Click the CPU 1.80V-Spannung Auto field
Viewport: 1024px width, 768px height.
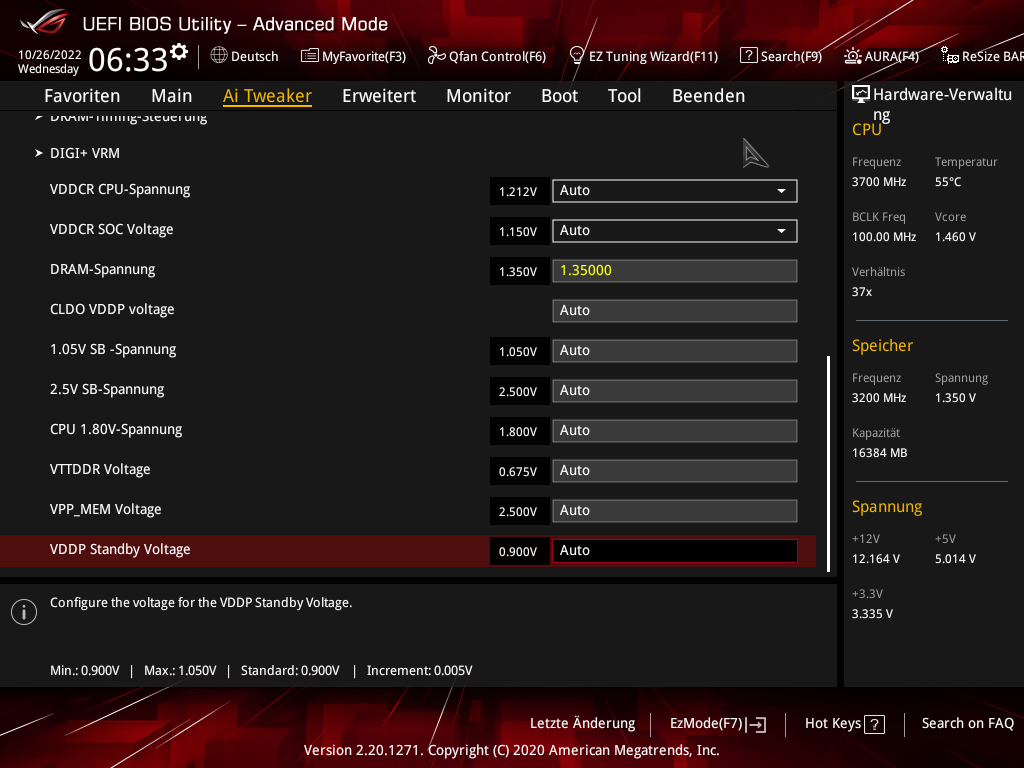(x=675, y=431)
